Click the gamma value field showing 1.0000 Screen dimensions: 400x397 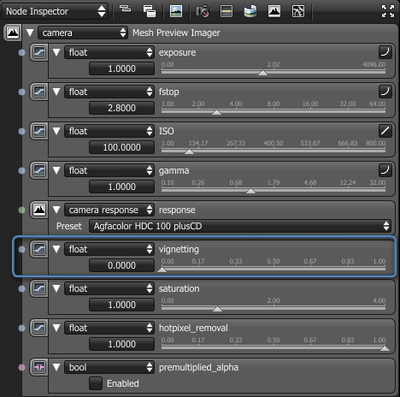click(x=122, y=187)
